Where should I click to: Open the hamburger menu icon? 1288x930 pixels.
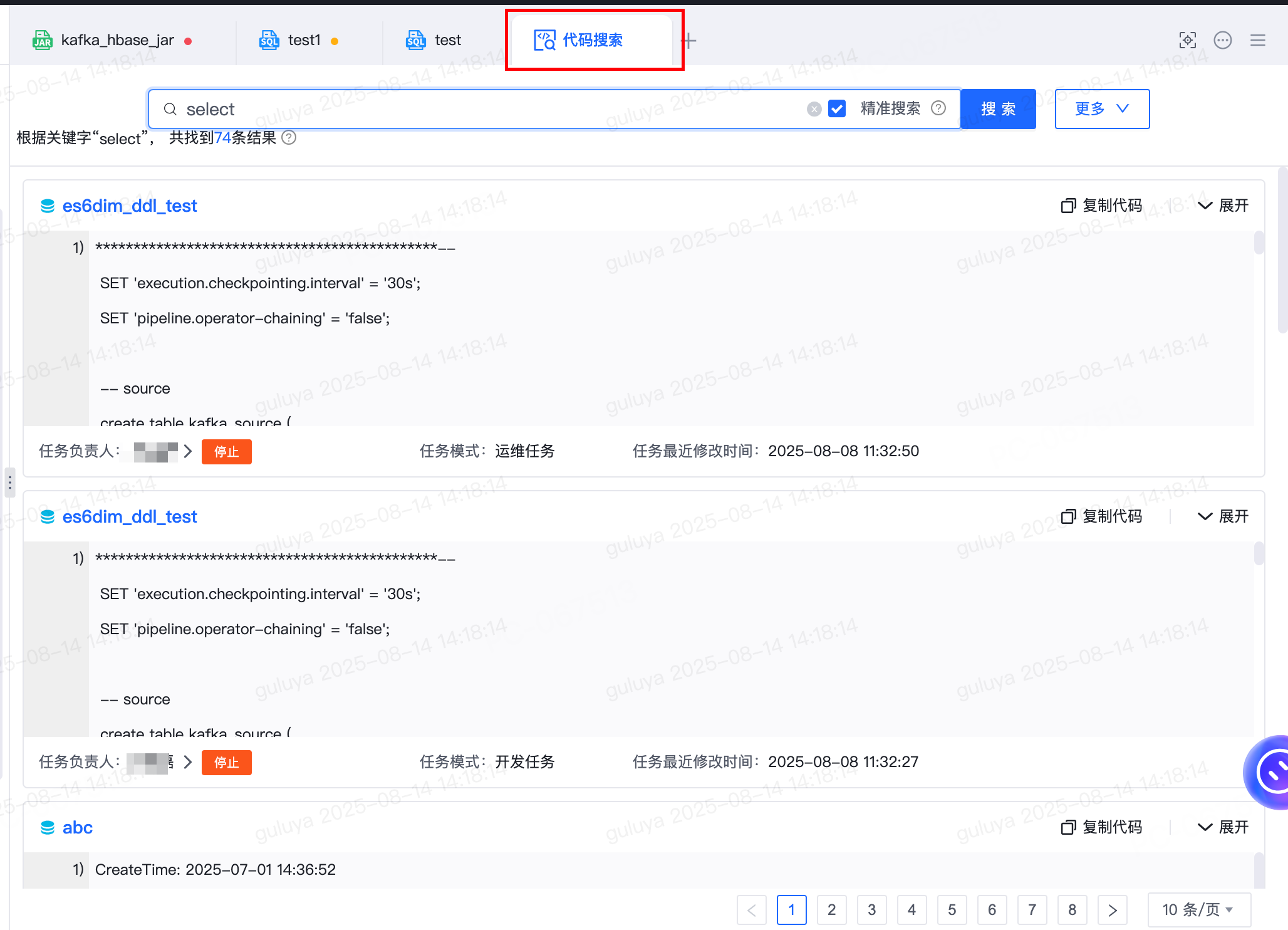pos(1257,40)
